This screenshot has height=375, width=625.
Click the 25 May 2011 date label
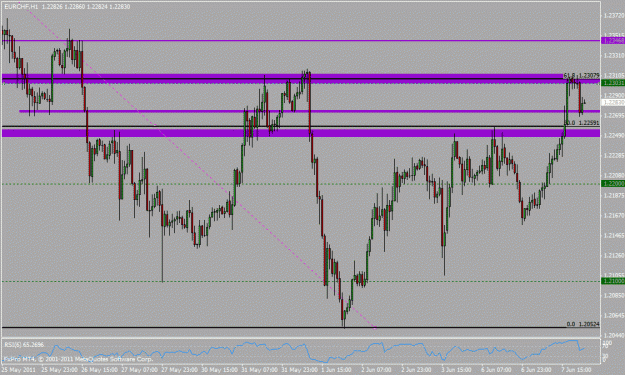pos(18,369)
